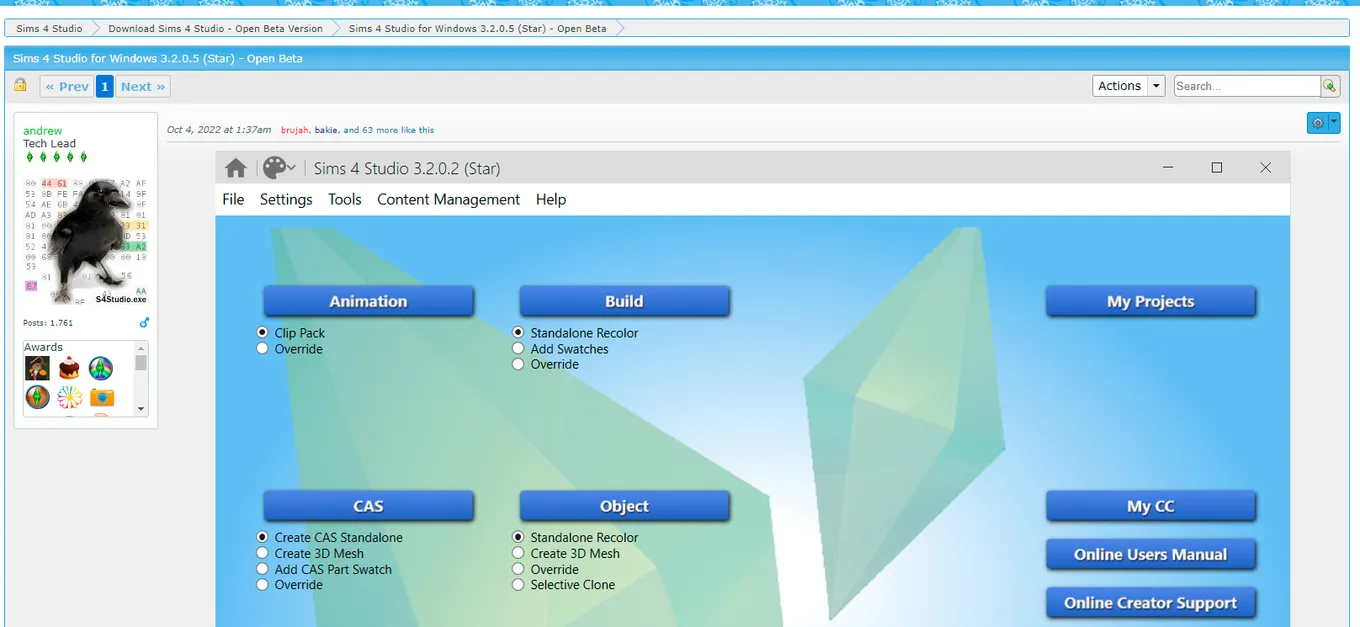Viewport: 1360px width, 627px height.
Task: Click the home icon in Sims 4 Studio
Action: (x=235, y=168)
